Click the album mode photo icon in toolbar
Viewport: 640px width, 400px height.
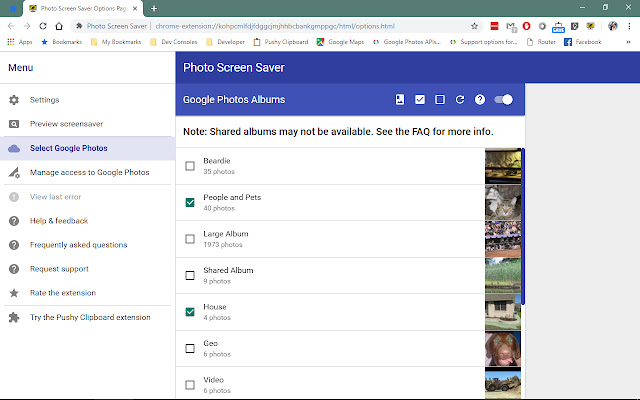click(401, 100)
